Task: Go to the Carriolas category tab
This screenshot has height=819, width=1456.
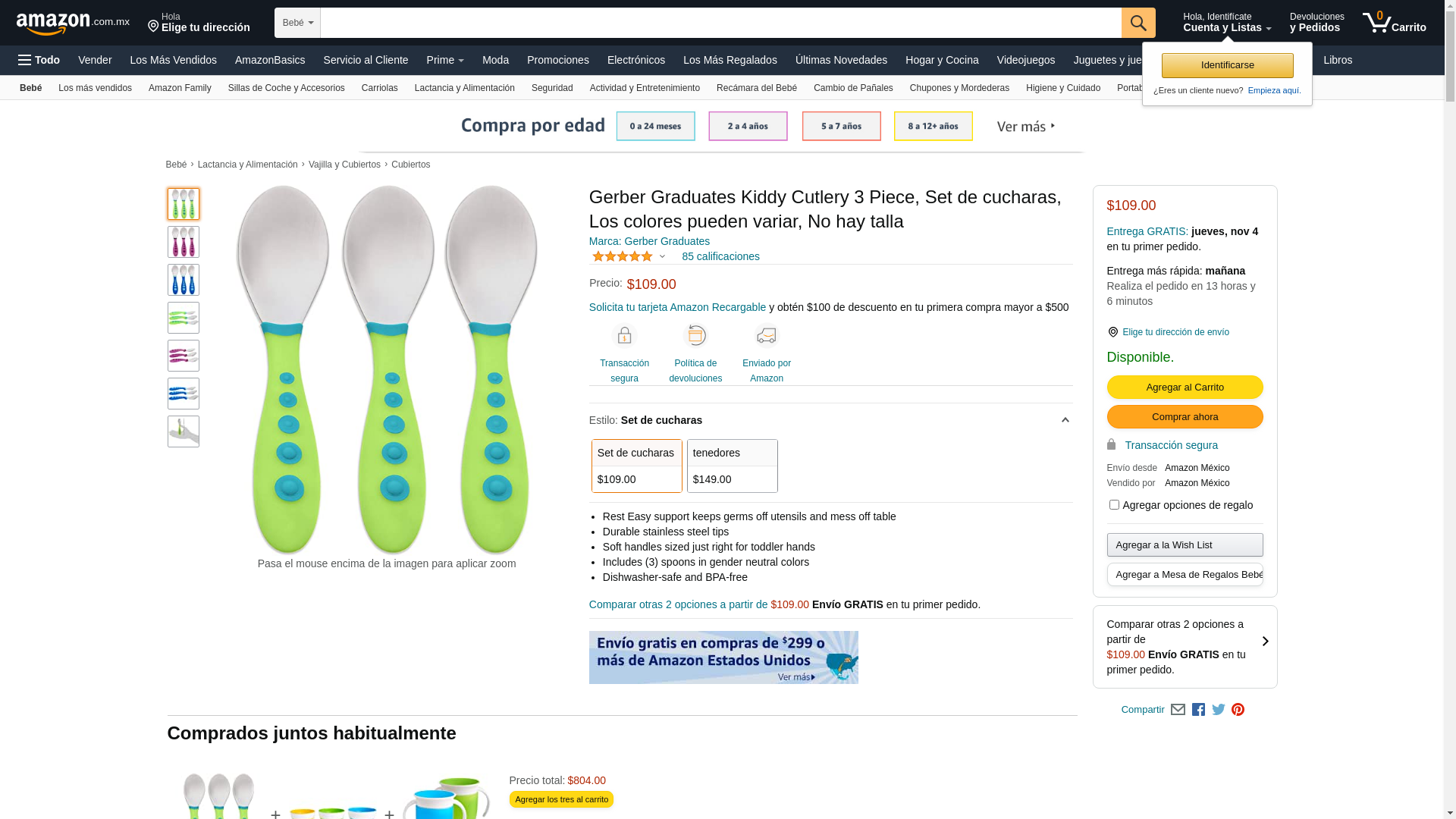Action: [379, 88]
